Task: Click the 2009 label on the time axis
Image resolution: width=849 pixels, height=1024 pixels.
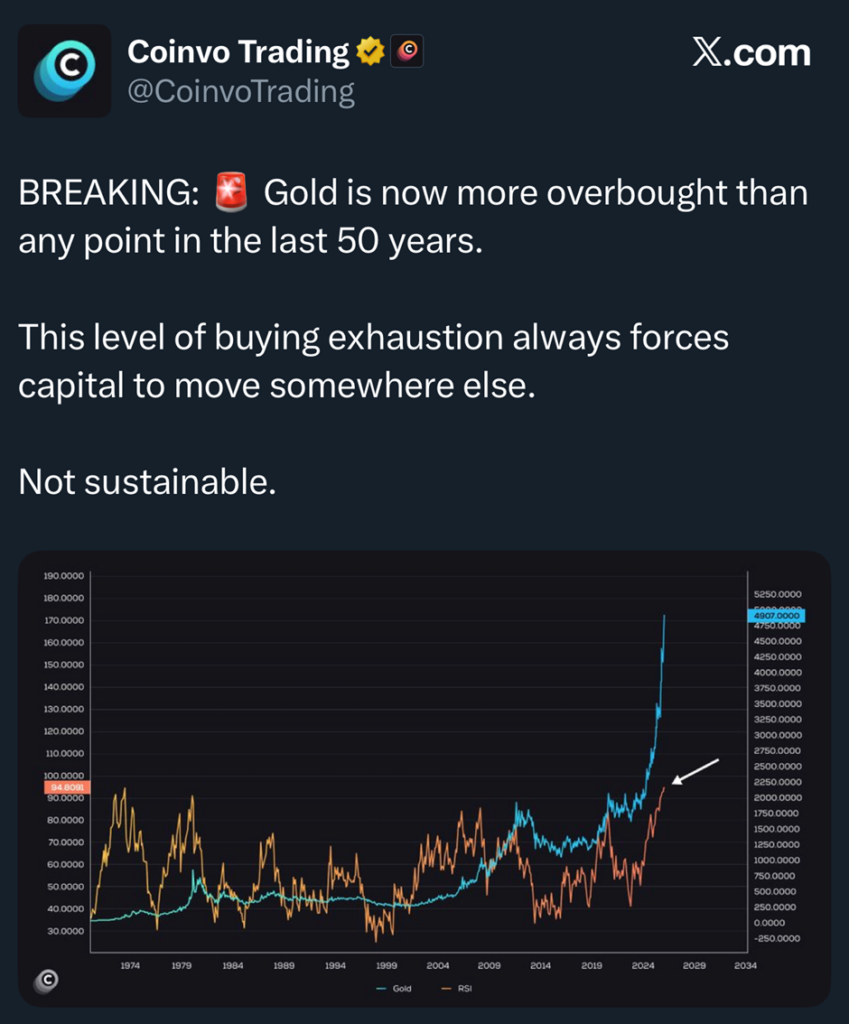Action: coord(489,966)
